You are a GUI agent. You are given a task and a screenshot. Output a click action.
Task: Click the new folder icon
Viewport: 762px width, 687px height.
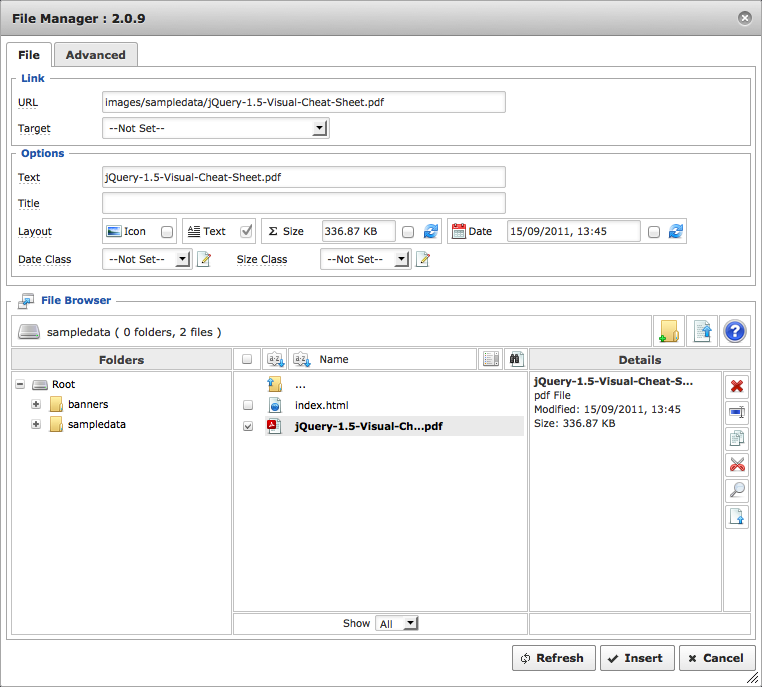click(x=669, y=331)
